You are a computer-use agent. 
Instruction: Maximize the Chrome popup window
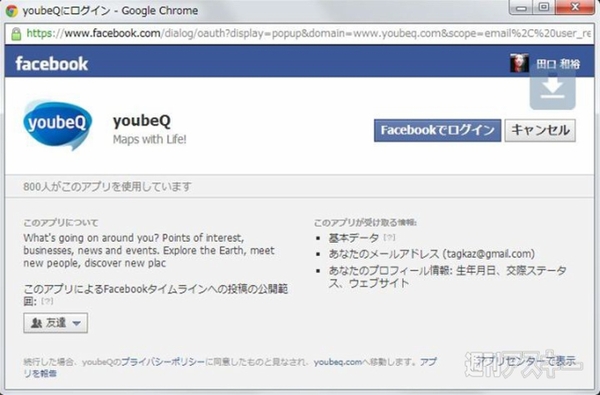544,7
